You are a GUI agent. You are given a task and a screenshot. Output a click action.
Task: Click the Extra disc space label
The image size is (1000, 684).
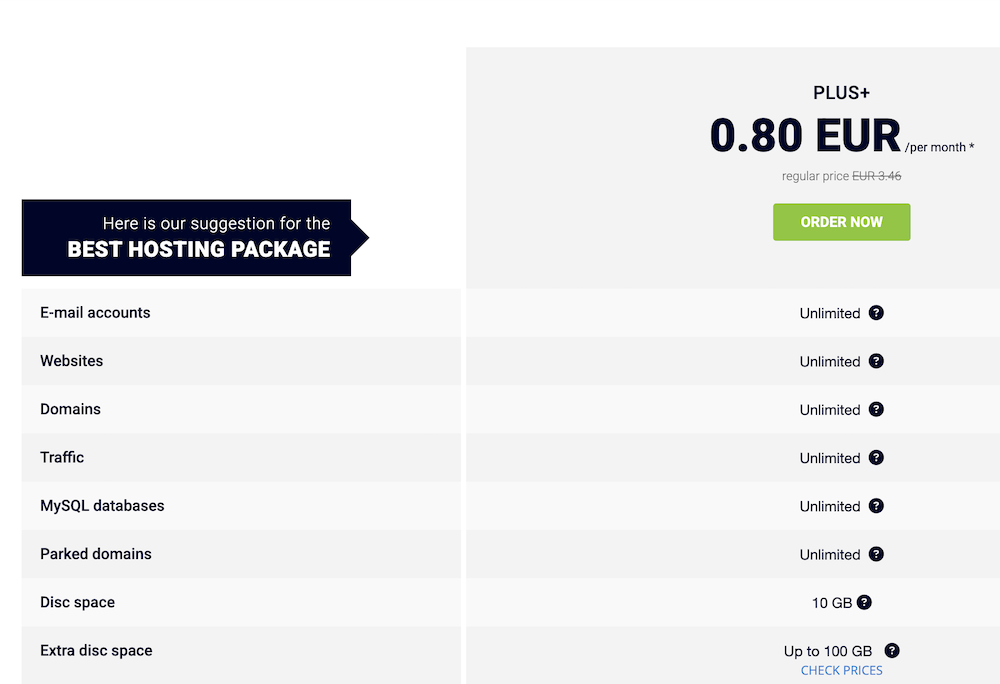tap(96, 651)
